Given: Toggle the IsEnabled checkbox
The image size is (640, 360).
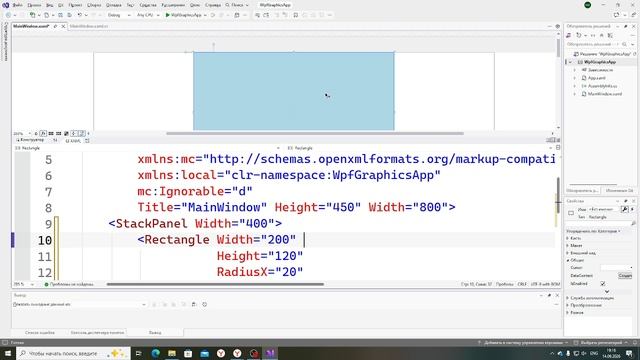Looking at the screenshot, I should [603, 283].
